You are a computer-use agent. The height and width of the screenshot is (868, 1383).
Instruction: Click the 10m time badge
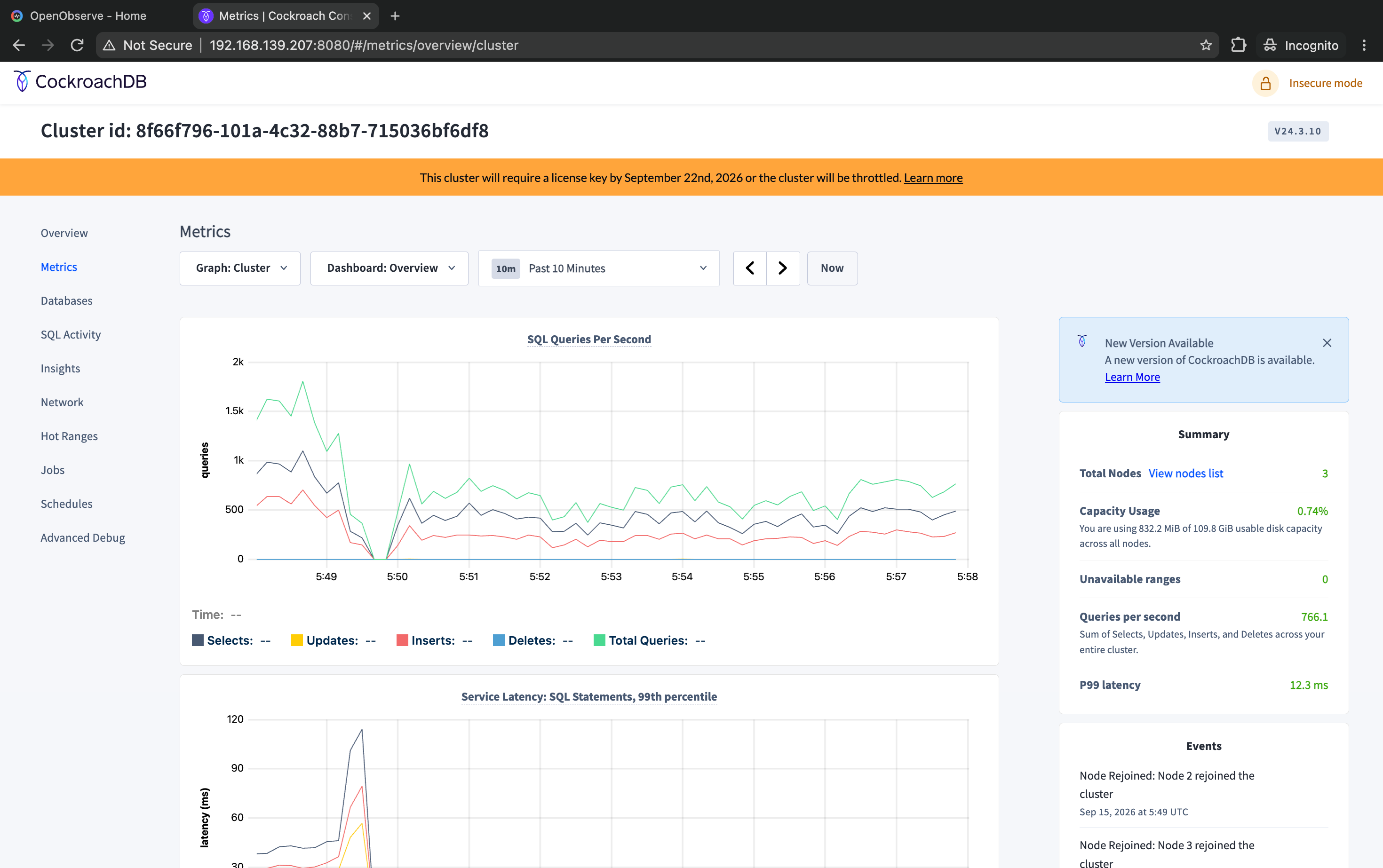tap(505, 268)
